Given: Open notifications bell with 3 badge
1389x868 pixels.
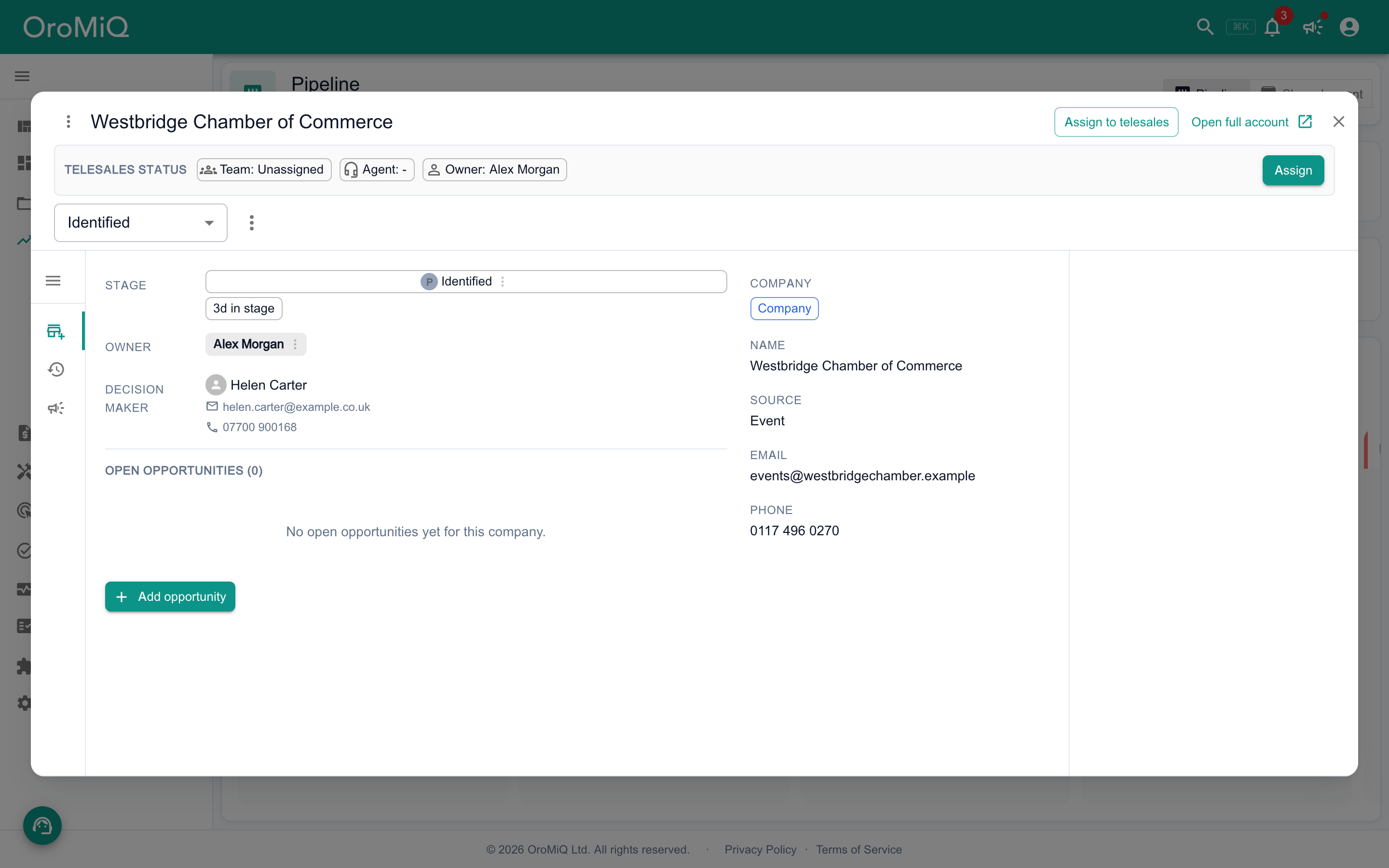Looking at the screenshot, I should (1272, 27).
